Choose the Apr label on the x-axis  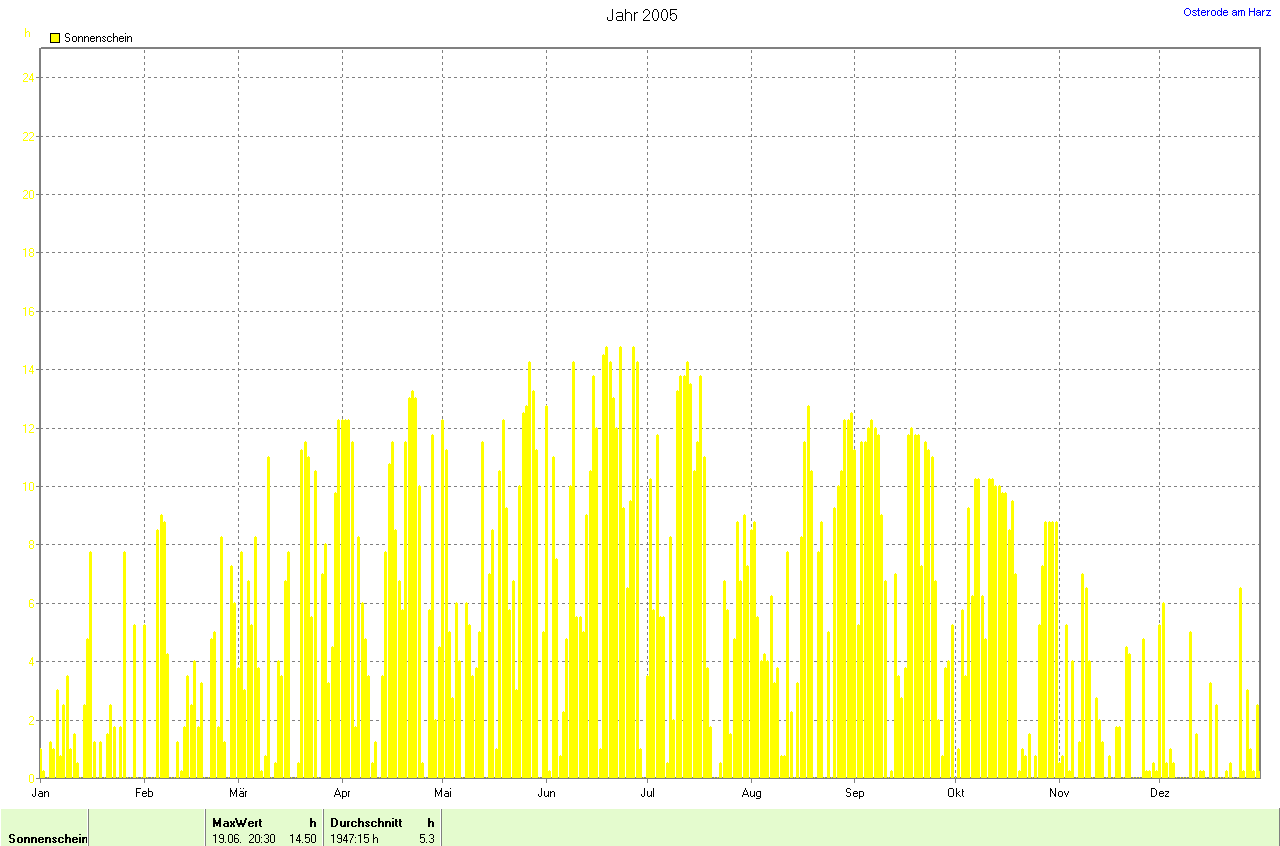point(342,793)
